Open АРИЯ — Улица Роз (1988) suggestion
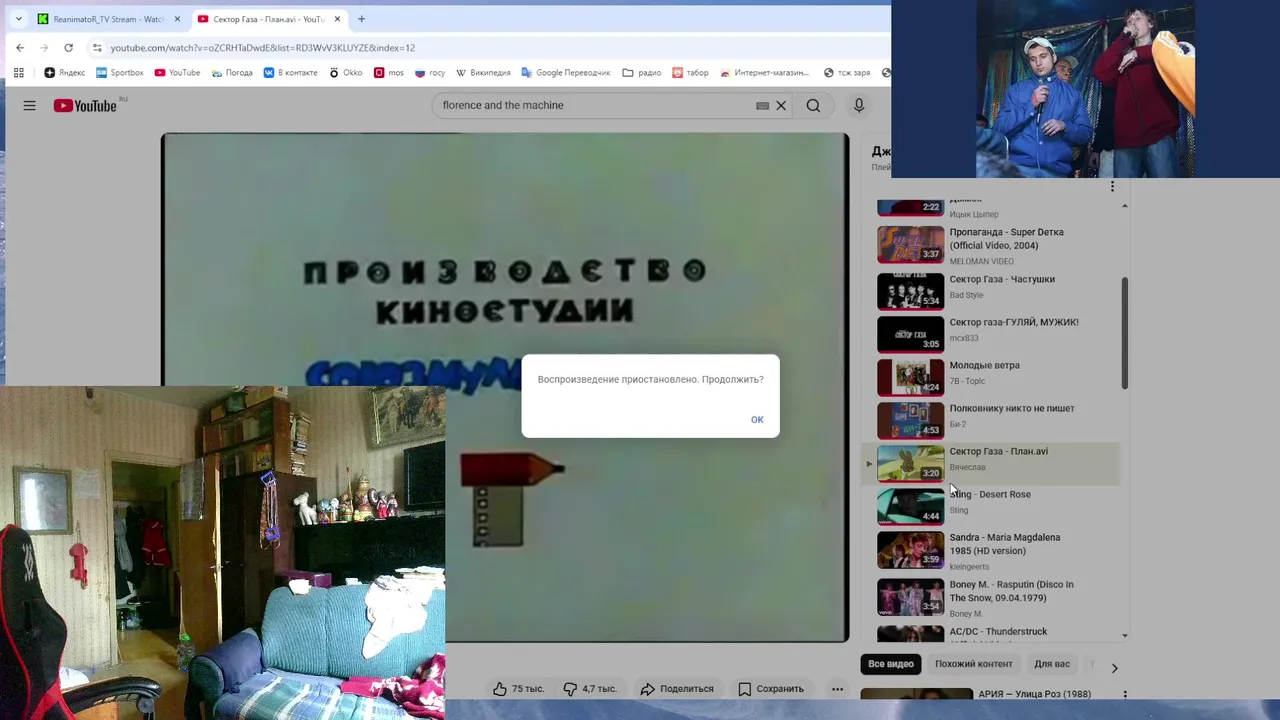The height and width of the screenshot is (720, 1280). 1034,694
